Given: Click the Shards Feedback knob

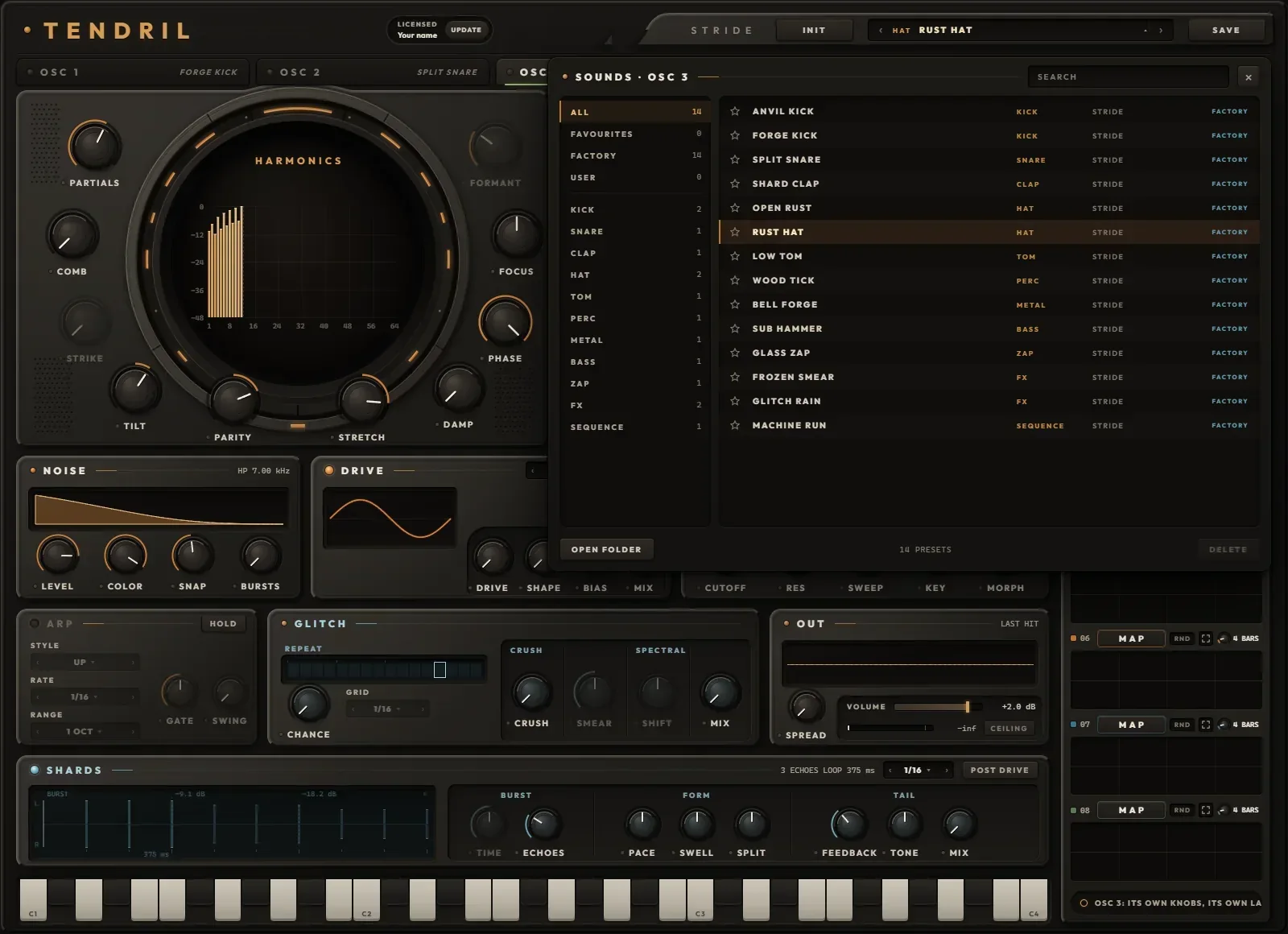Looking at the screenshot, I should (x=848, y=824).
